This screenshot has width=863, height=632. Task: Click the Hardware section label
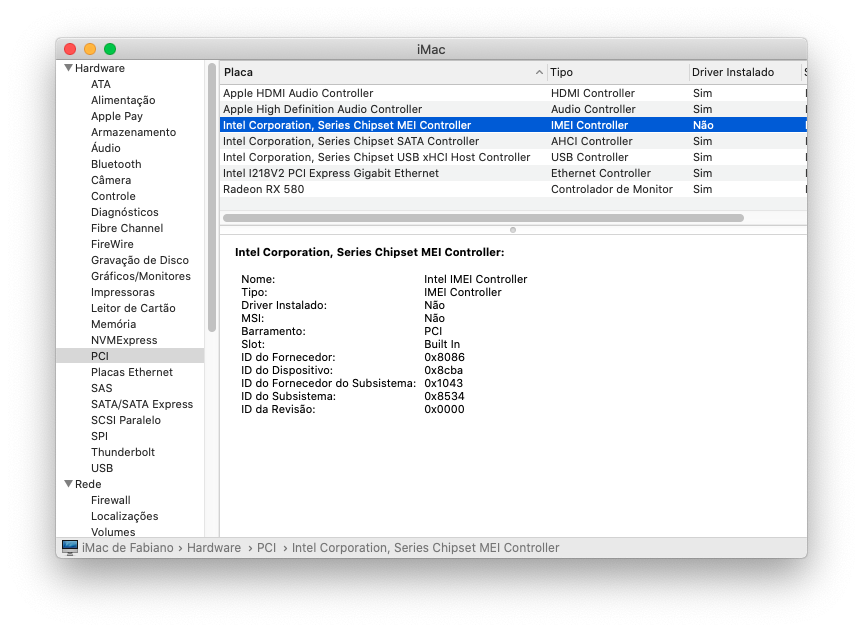point(100,68)
